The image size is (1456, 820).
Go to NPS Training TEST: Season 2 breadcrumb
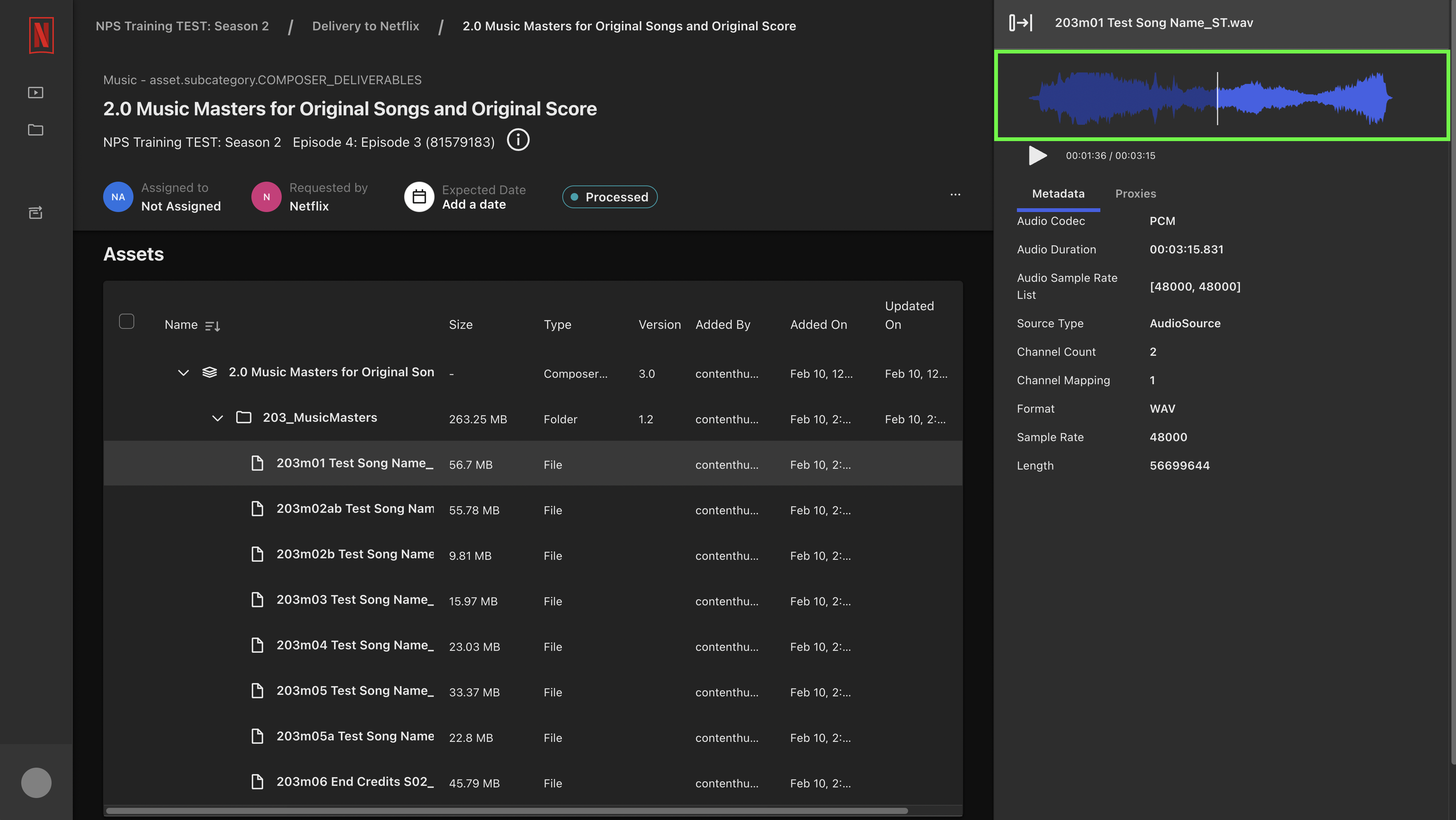[182, 26]
